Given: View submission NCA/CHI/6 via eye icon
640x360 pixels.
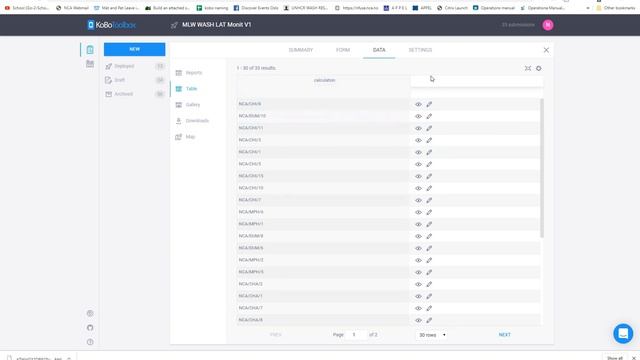Looking at the screenshot, I should pos(418,104).
